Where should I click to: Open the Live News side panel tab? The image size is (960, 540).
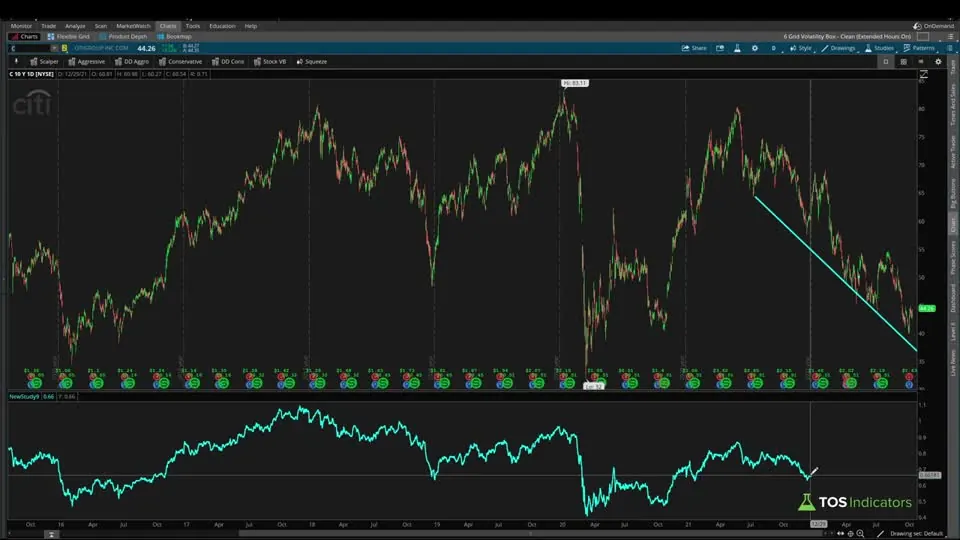pyautogui.click(x=953, y=363)
